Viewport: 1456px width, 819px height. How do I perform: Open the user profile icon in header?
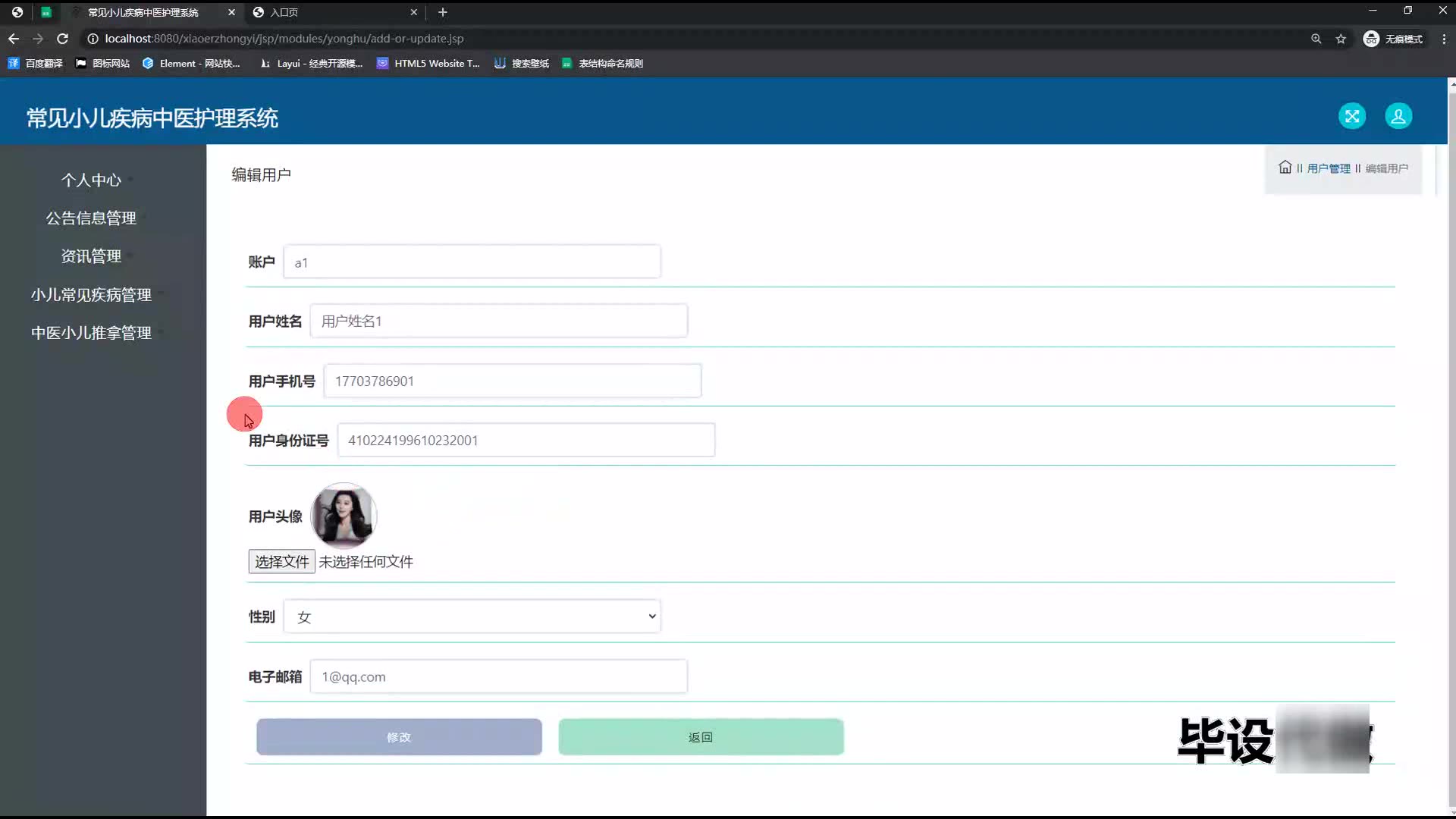tap(1398, 116)
